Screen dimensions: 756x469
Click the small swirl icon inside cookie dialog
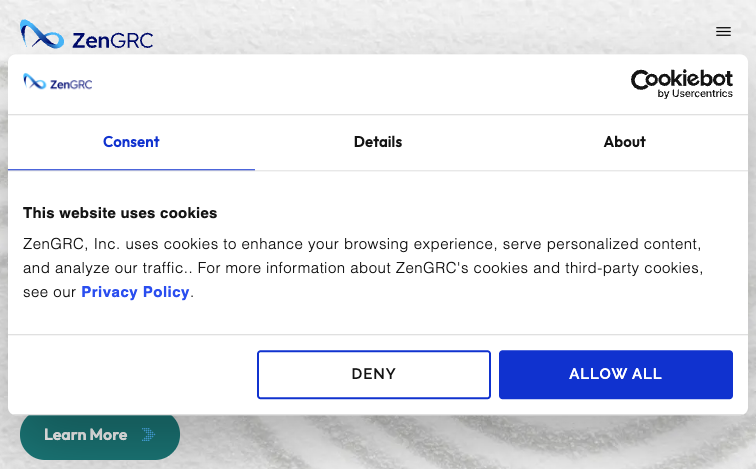(34, 81)
